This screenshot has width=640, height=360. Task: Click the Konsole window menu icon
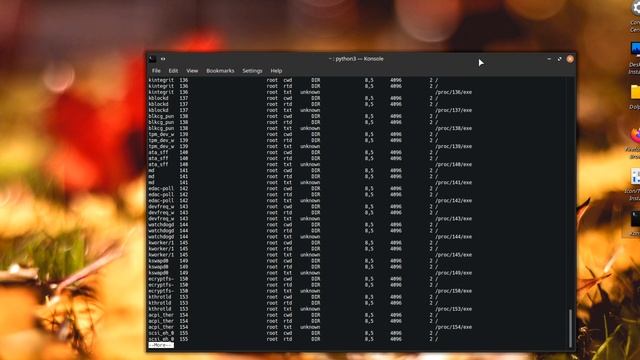click(x=152, y=59)
